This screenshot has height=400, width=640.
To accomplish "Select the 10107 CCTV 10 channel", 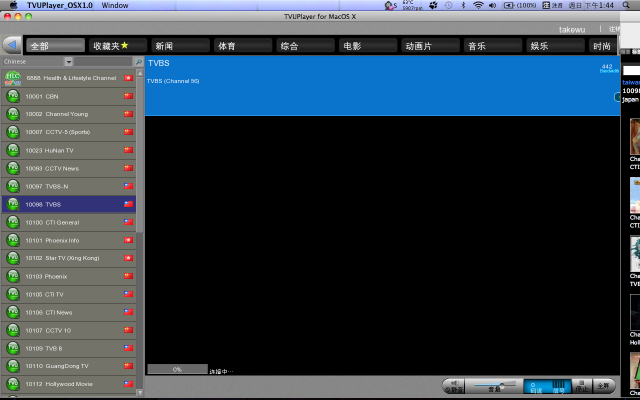I will [x=69, y=330].
